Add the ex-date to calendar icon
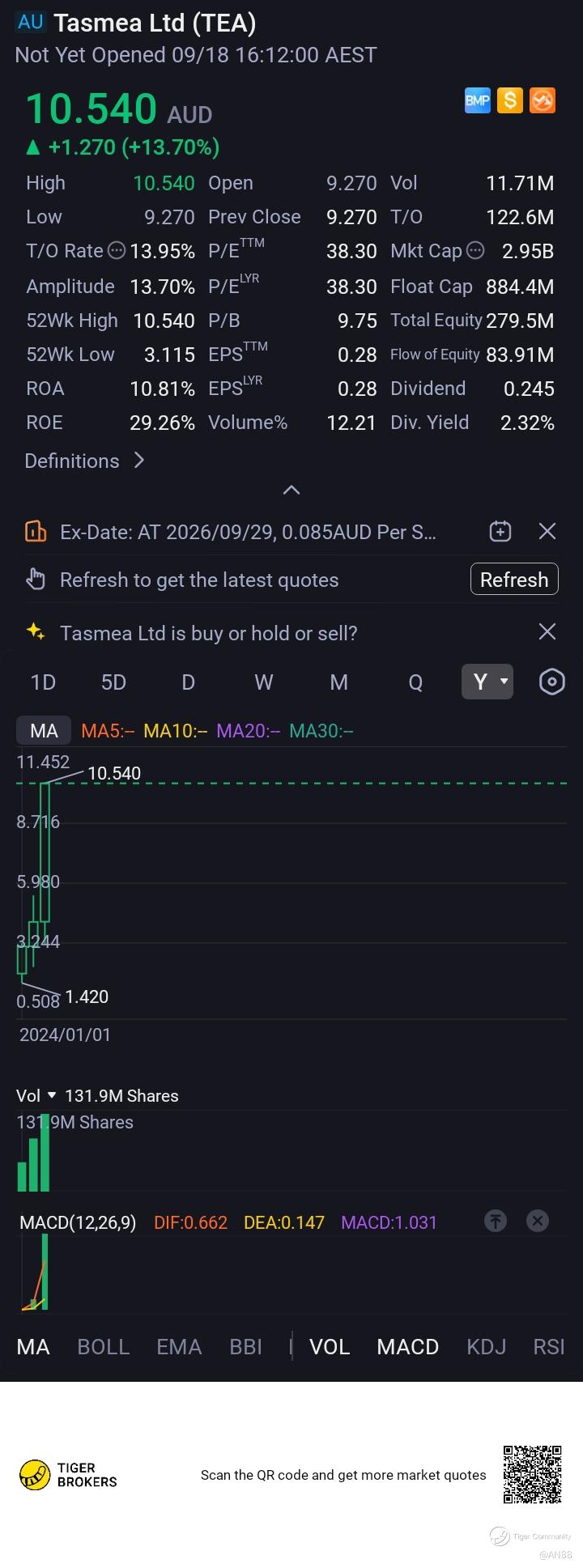Image resolution: width=583 pixels, height=1568 pixels. click(500, 531)
